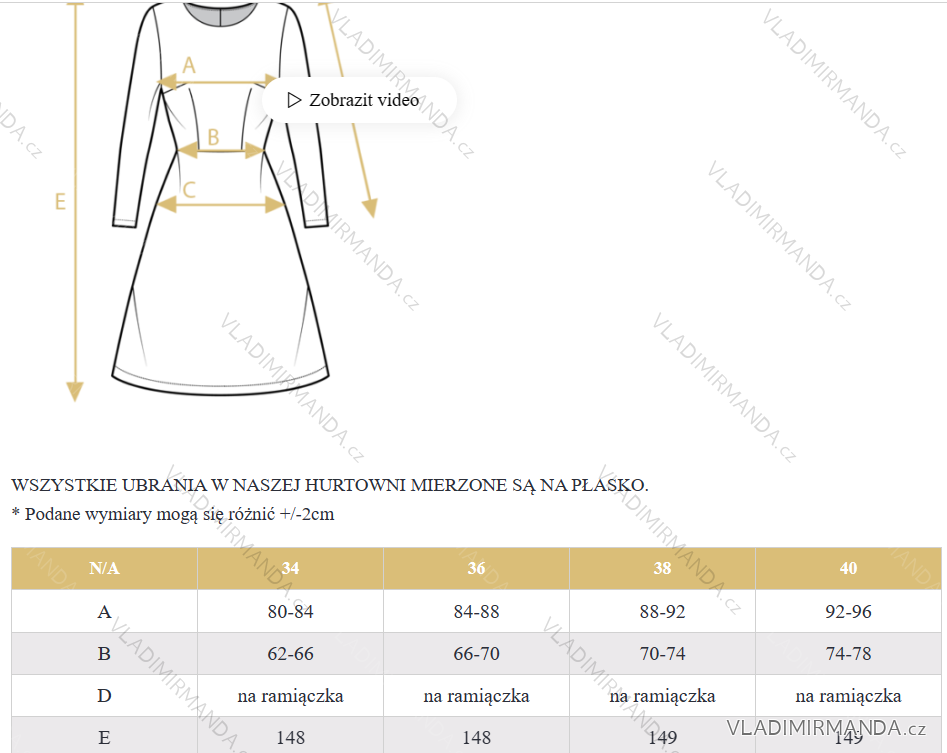Click the row D label in table
The image size is (947, 753).
[x=104, y=695]
